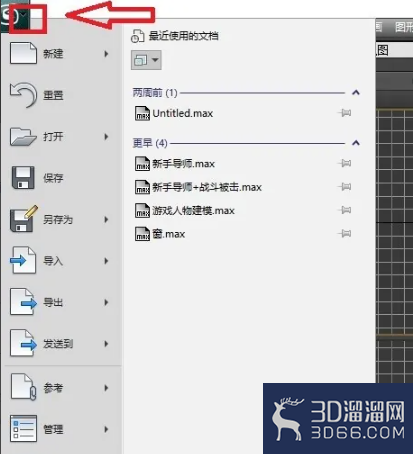413x454 pixels.
Task: Click the 更早 (4) group header text
Action: pos(150,143)
